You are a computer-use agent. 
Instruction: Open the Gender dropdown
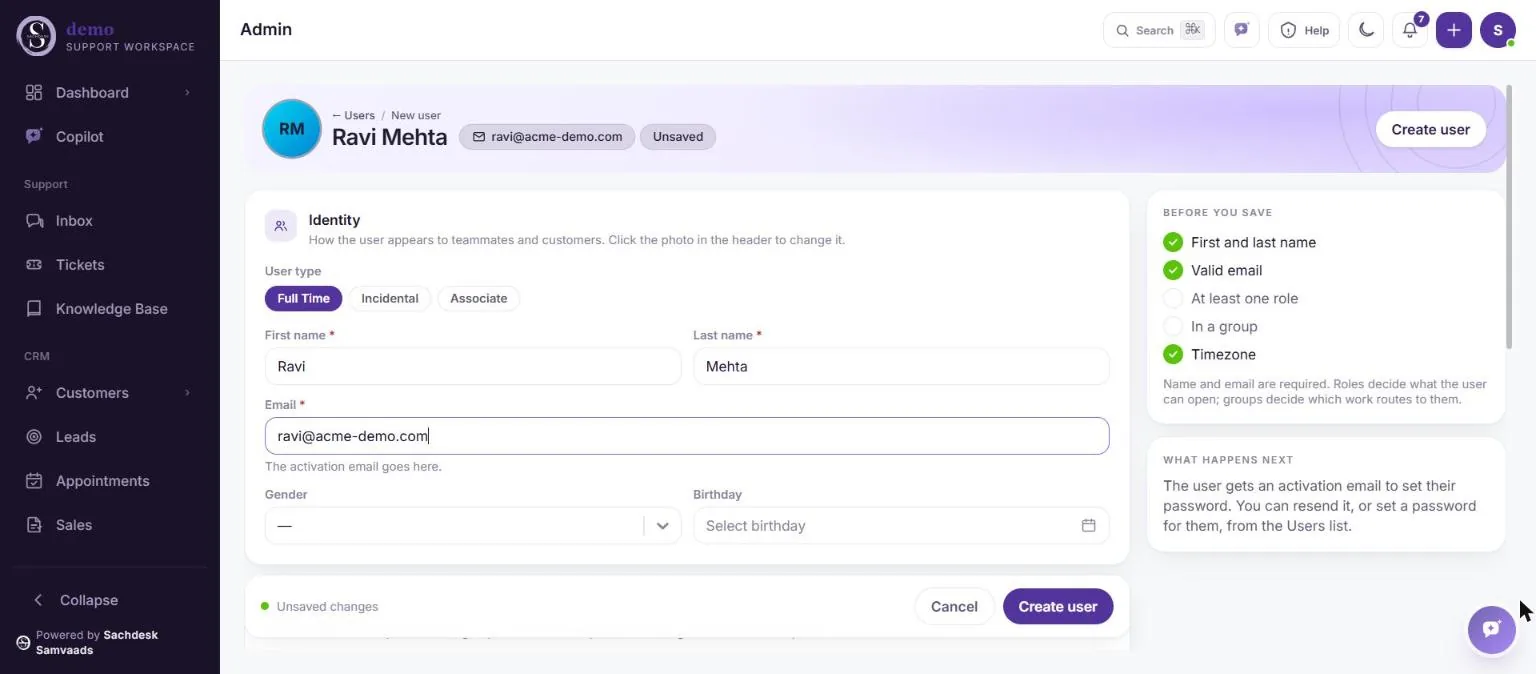(473, 526)
